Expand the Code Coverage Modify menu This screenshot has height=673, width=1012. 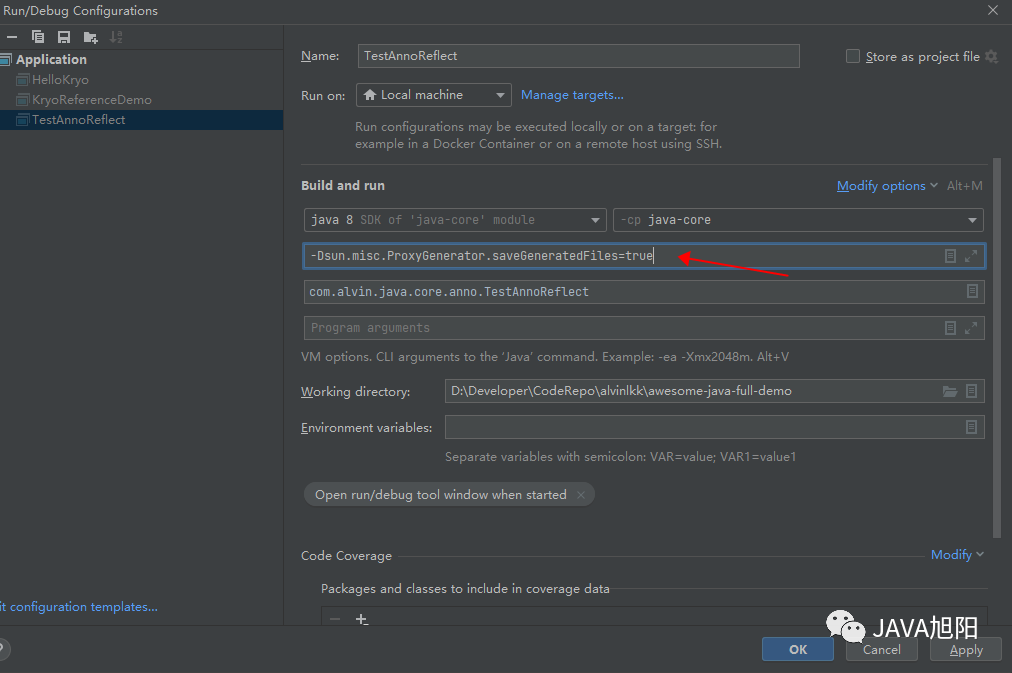[957, 555]
